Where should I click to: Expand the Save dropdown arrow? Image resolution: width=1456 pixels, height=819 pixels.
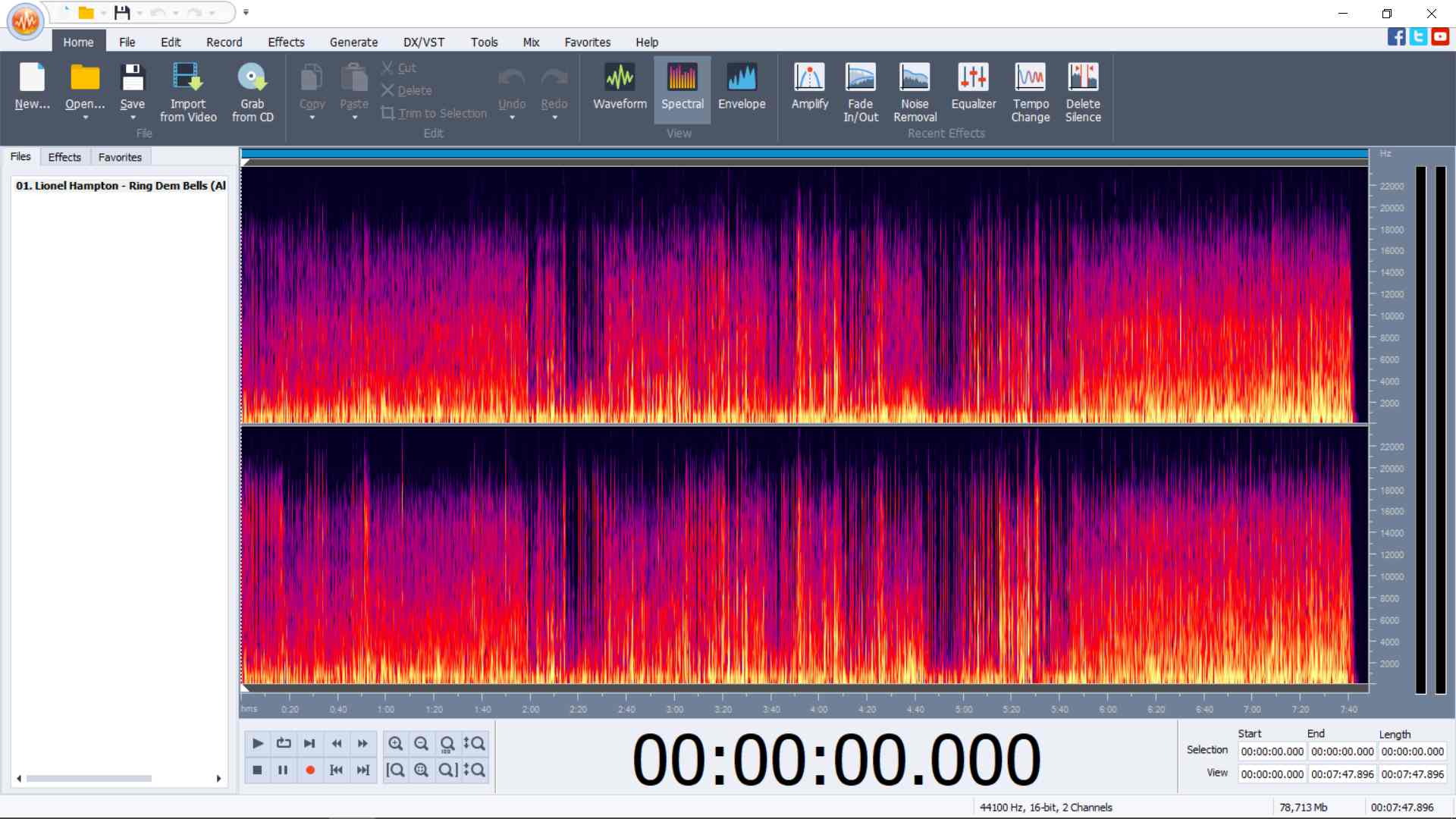click(133, 118)
